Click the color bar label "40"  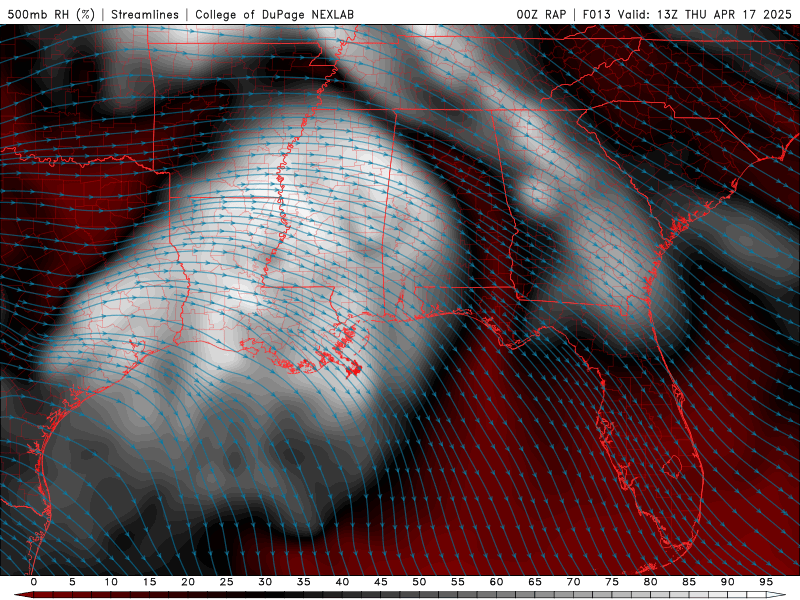(342, 582)
